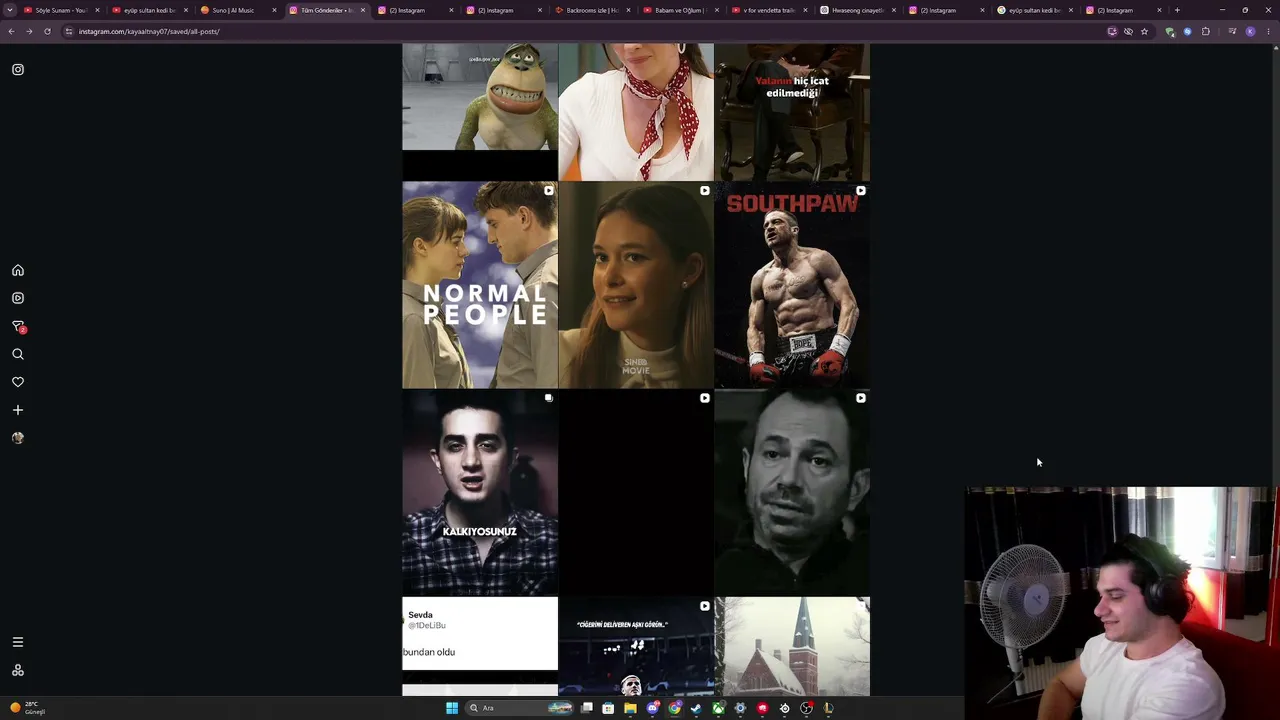
Task: Open the Chrome three-dot menu
Action: coord(1269,31)
